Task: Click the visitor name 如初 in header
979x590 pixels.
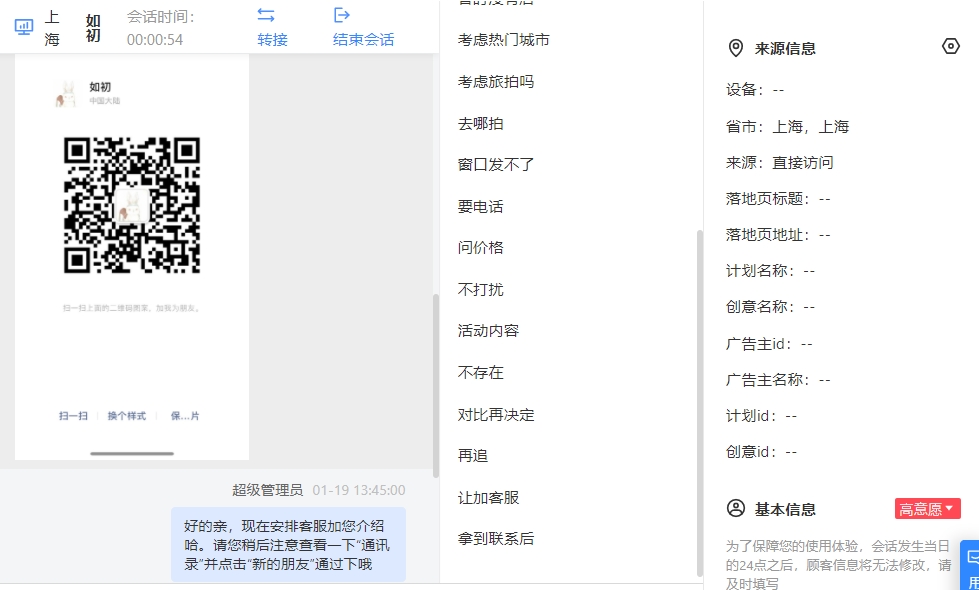Action: 93,29
